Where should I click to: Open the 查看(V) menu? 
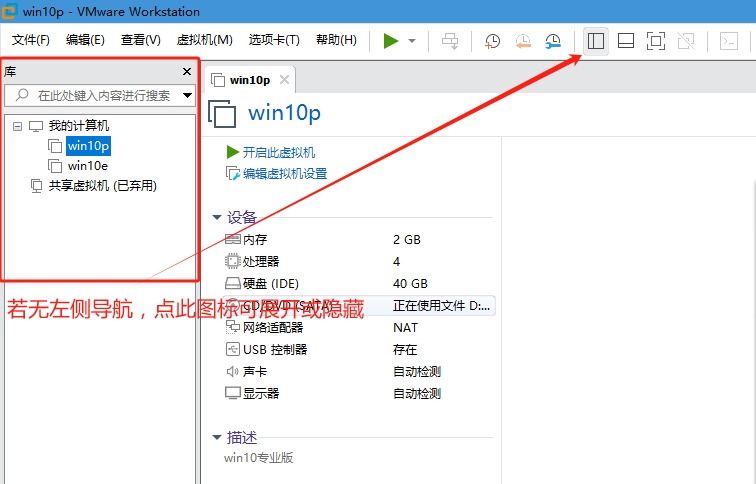click(x=141, y=40)
